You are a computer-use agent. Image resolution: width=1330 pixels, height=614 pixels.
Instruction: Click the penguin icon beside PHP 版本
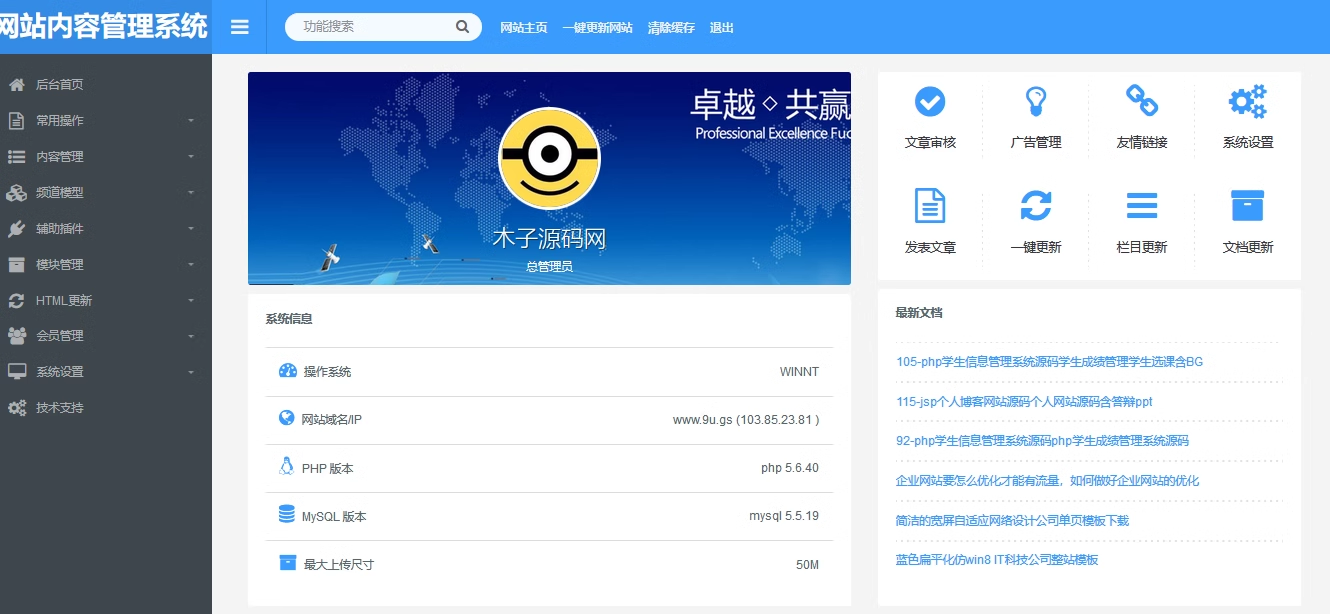[x=287, y=466]
